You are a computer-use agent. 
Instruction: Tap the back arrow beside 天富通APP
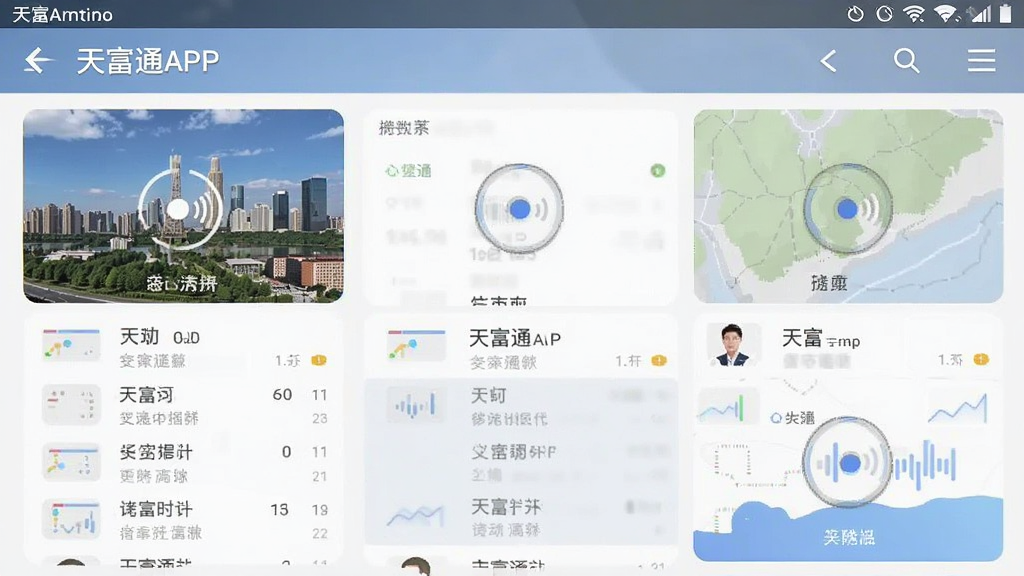38,61
